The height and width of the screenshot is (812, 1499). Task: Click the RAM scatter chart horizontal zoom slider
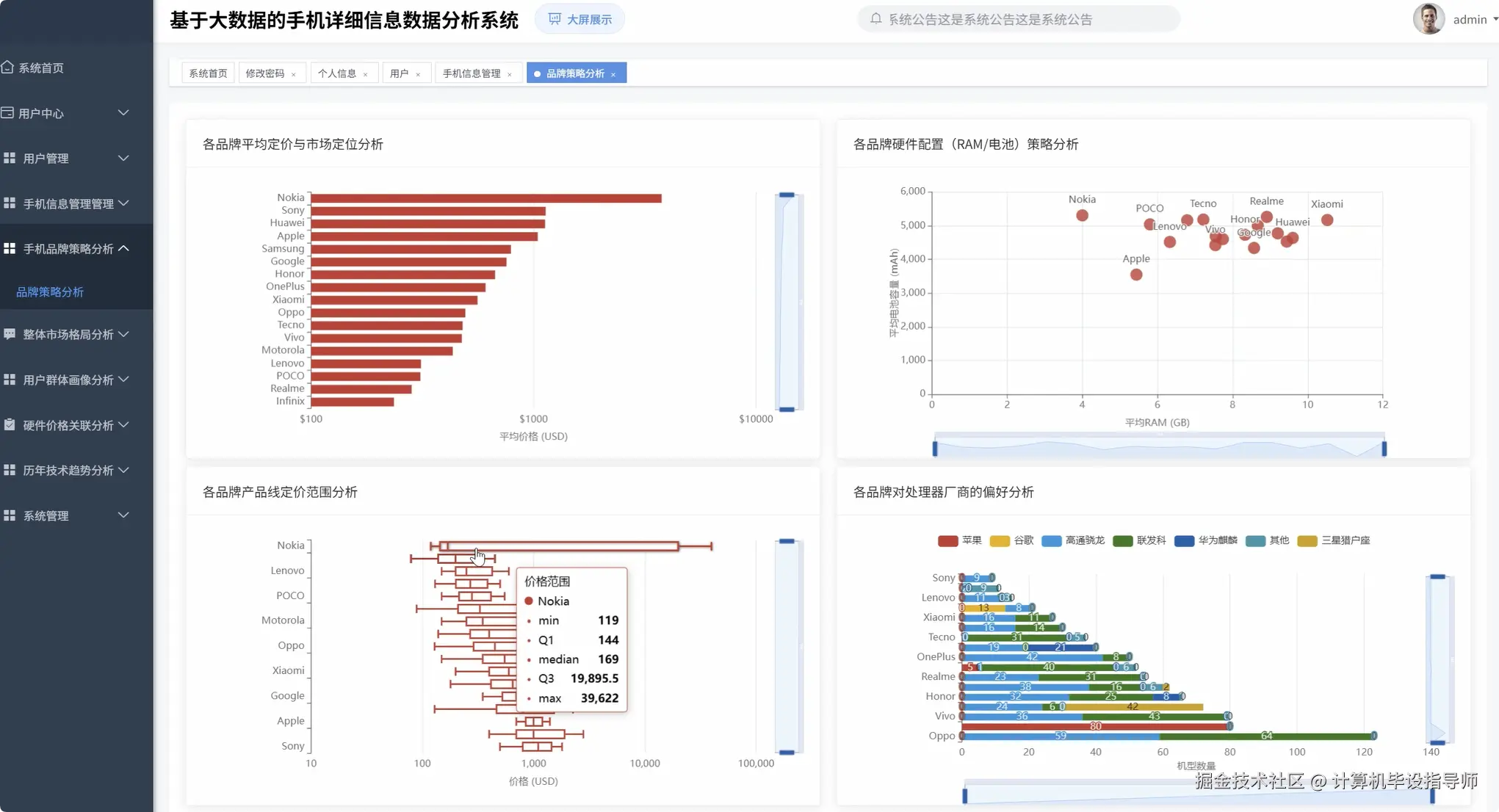tap(1159, 448)
